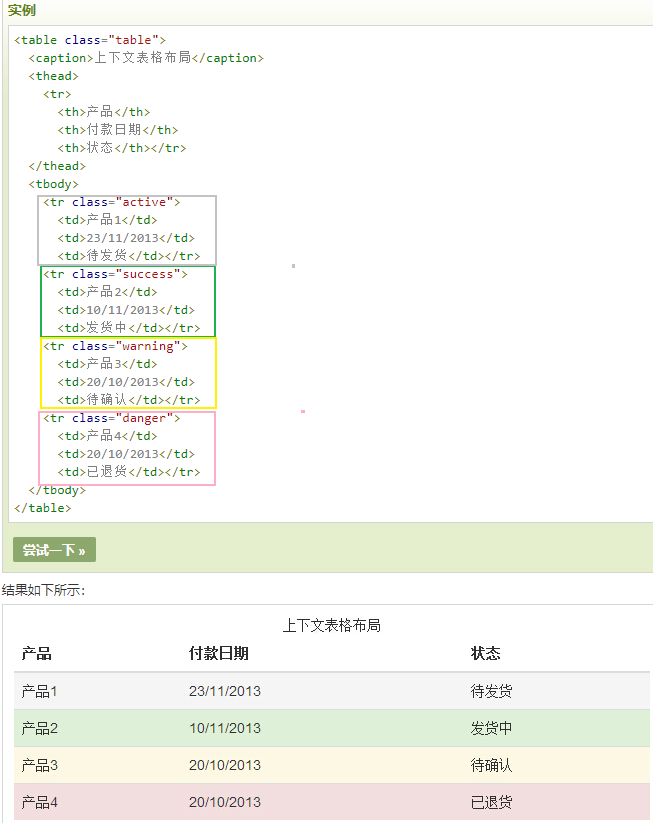
Task: Click the 产品4 table cell
Action: pyautogui.click(x=39, y=802)
